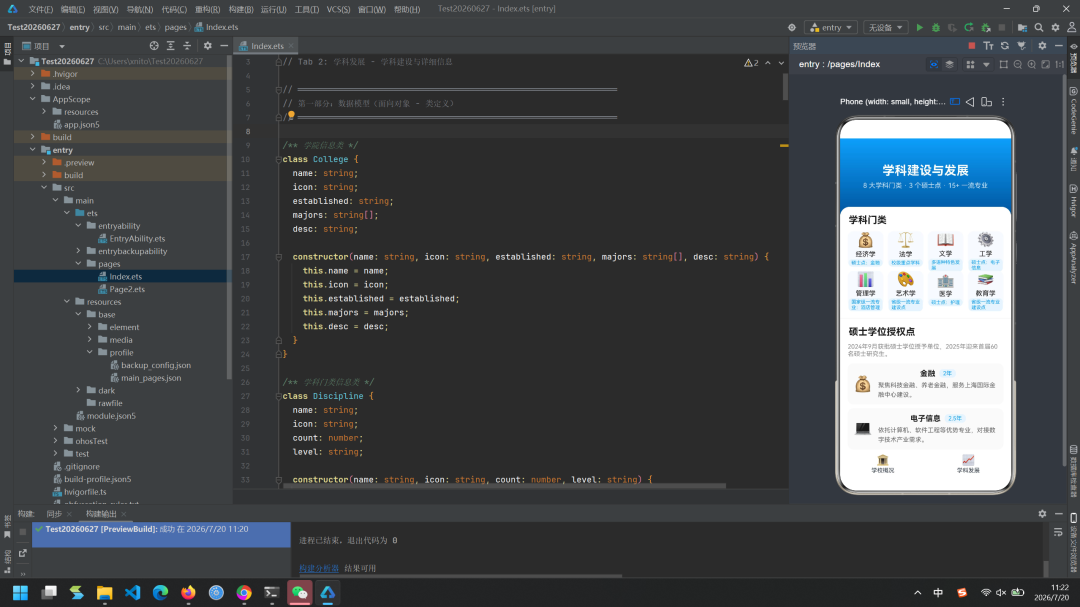The image size is (1080, 607).
Task: Rotate the phone preview with back triangle icon
Action: [970, 102]
